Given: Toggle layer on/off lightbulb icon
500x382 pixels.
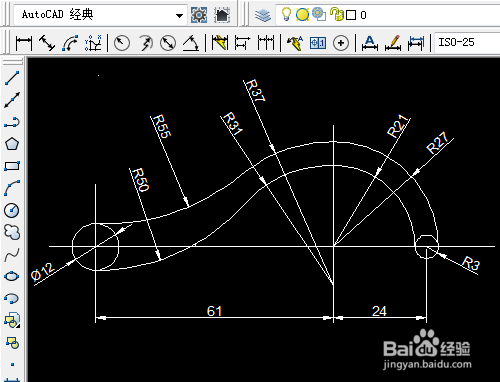Looking at the screenshot, I should pyautogui.click(x=286, y=15).
